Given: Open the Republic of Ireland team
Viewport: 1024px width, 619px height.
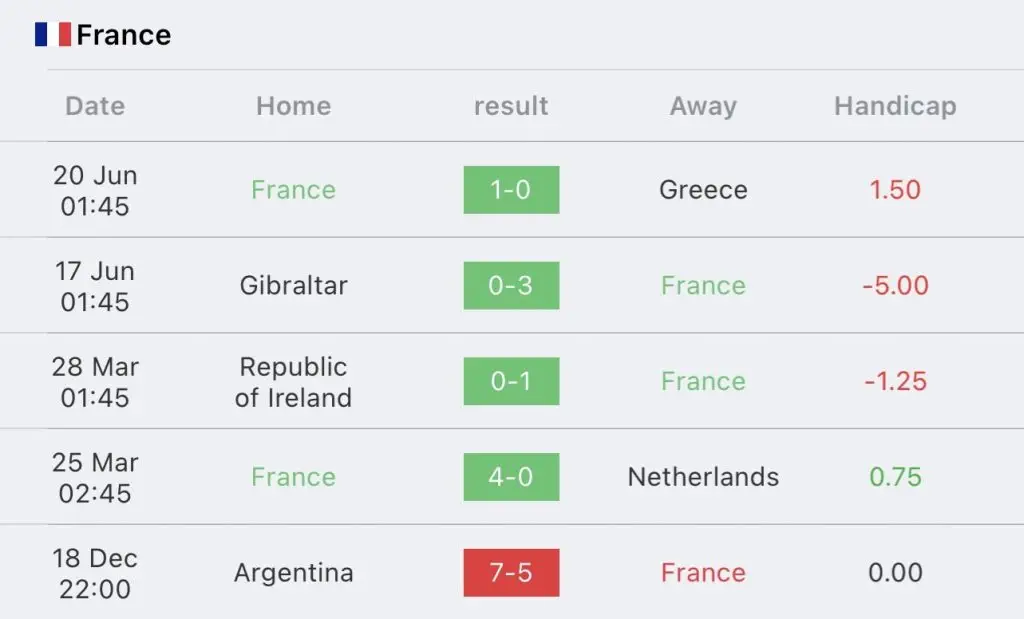Looking at the screenshot, I should [293, 382].
